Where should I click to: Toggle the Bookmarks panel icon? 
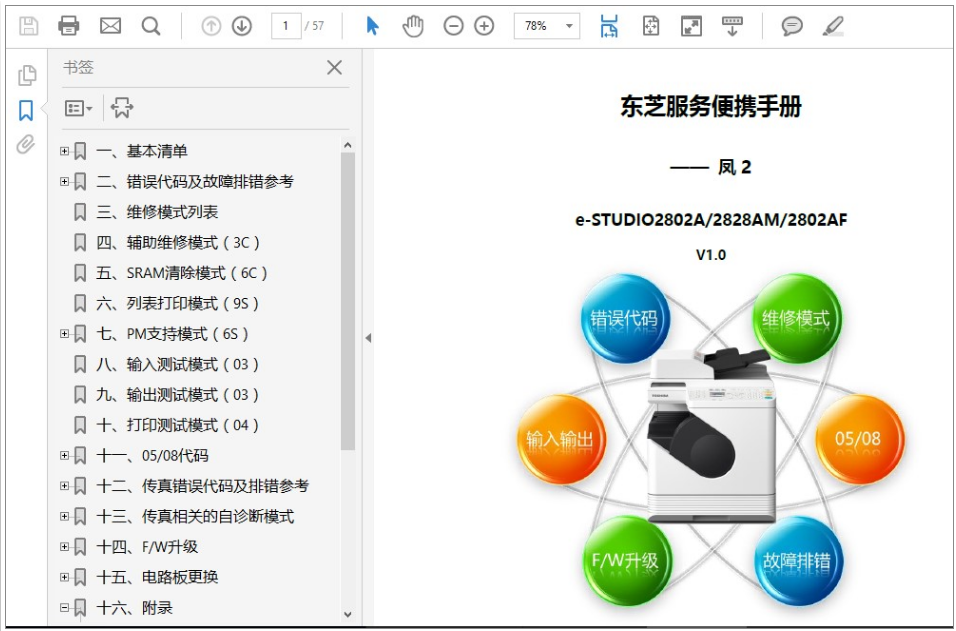(x=26, y=110)
